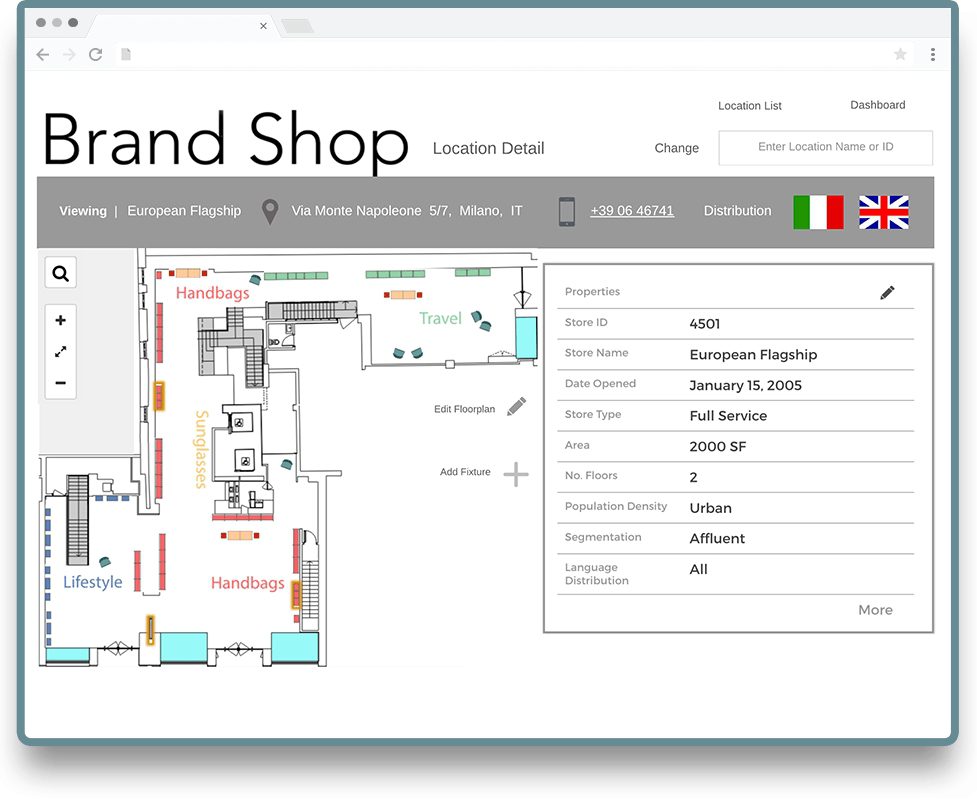The width and height of the screenshot is (977, 800).
Task: Click the phone icon in the gray bar
Action: pos(567,212)
